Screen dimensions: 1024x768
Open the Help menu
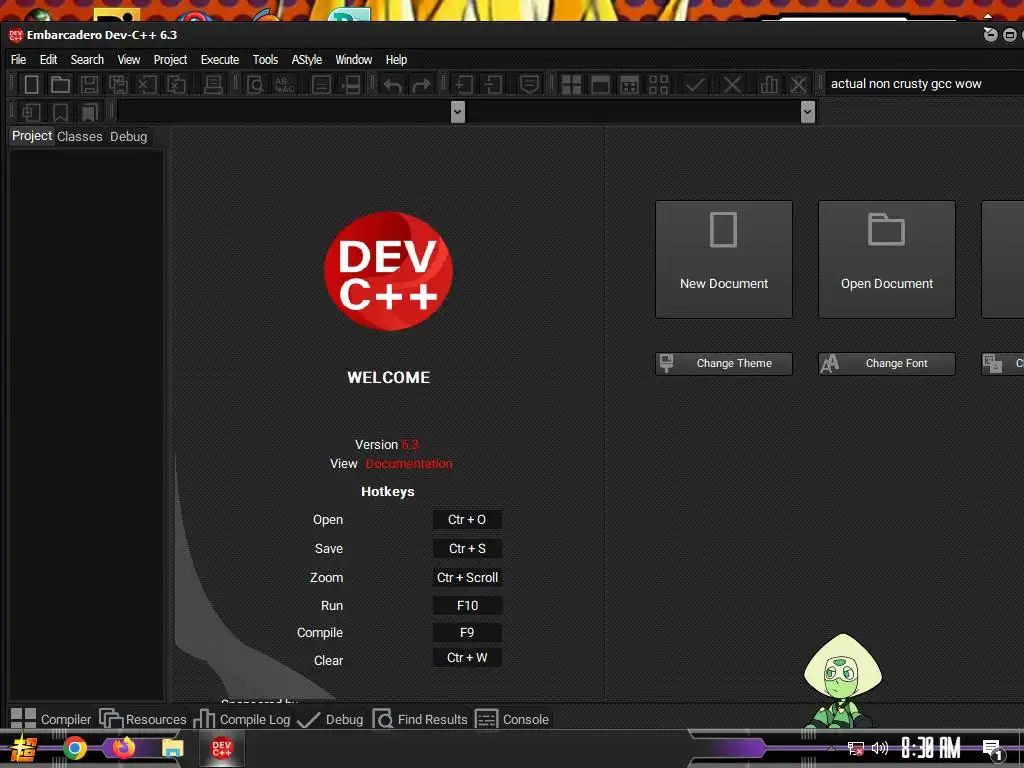pos(396,59)
